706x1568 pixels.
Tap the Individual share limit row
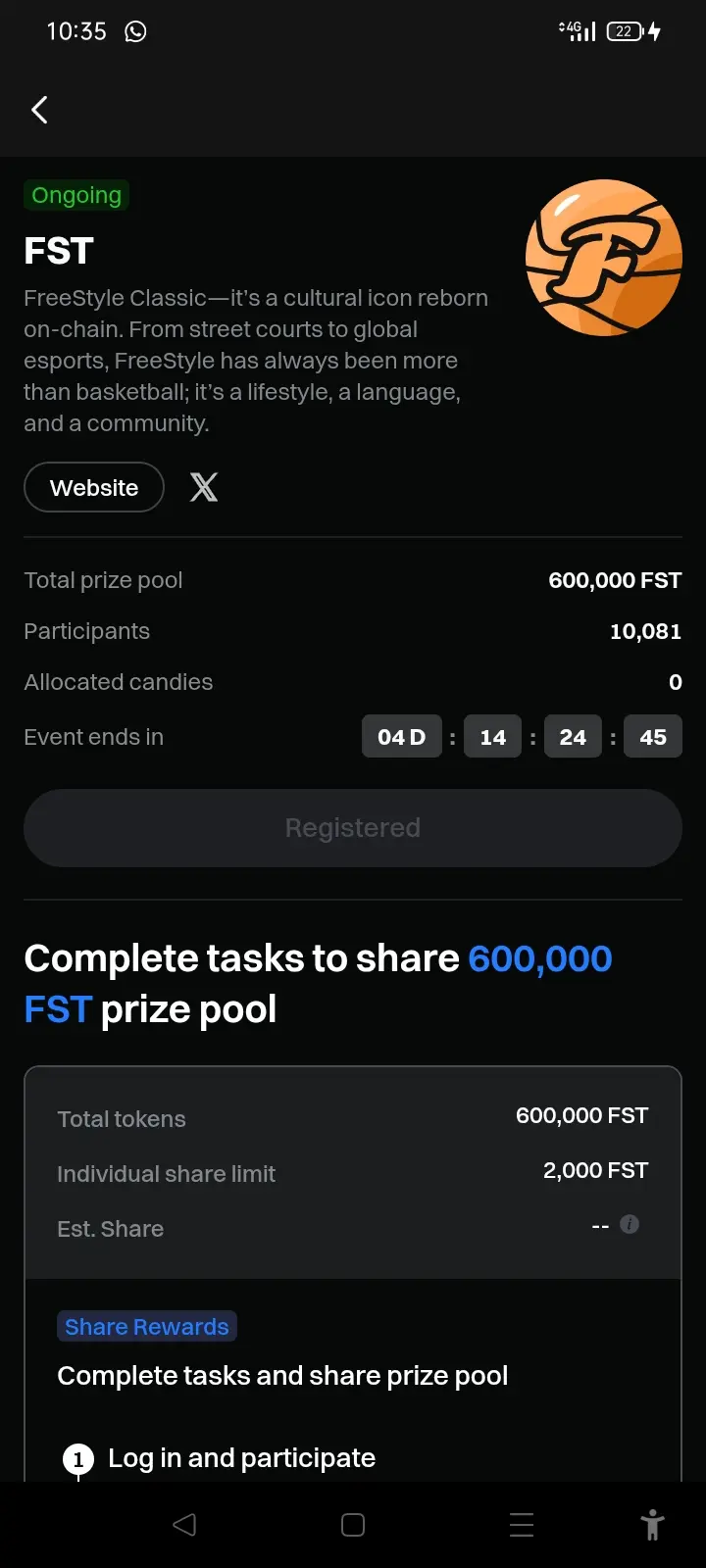(353, 1172)
